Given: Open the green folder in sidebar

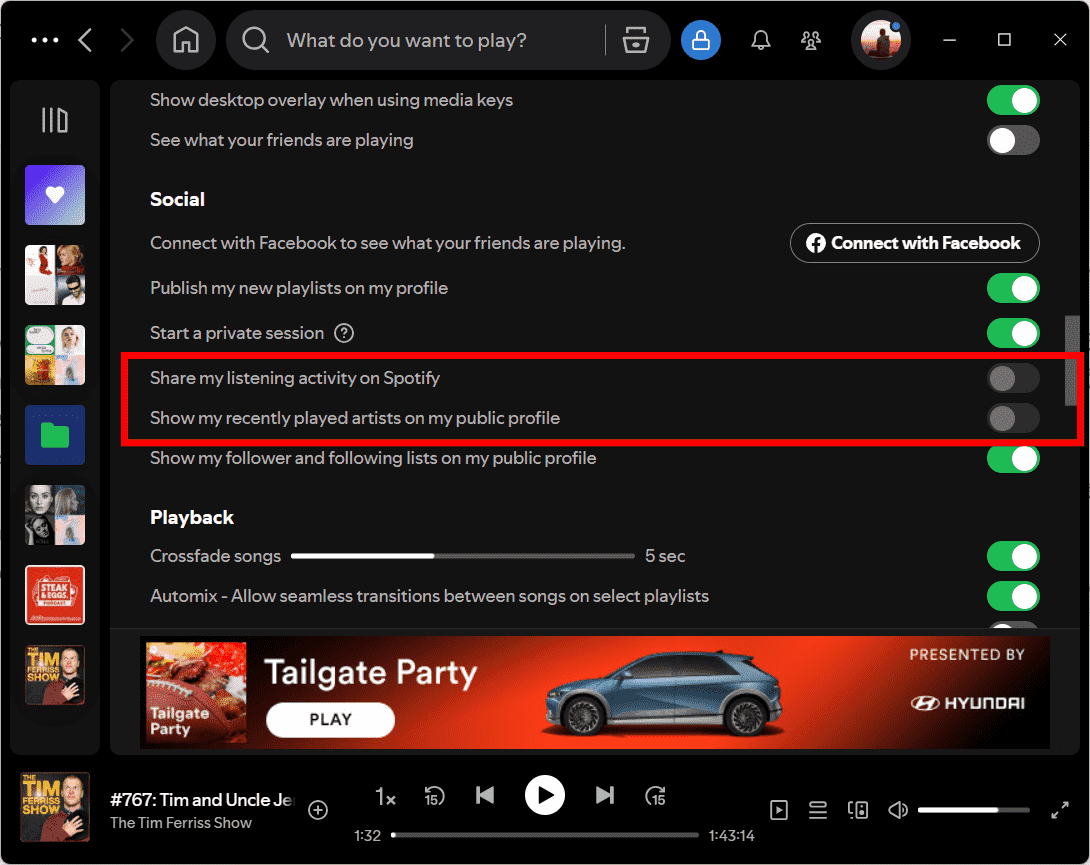Looking at the screenshot, I should [55, 435].
